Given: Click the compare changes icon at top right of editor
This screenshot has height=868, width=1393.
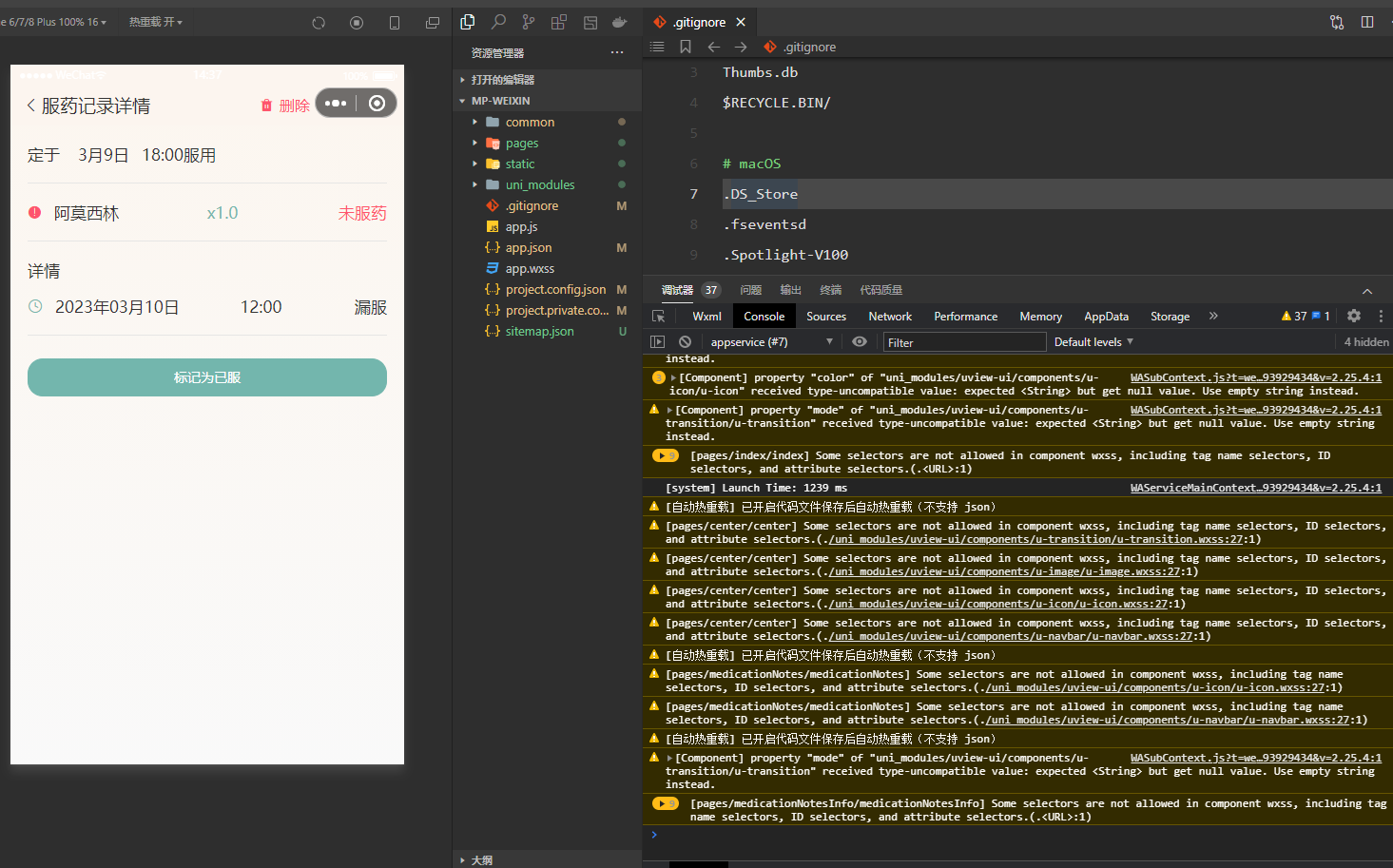Looking at the screenshot, I should point(1337,22).
